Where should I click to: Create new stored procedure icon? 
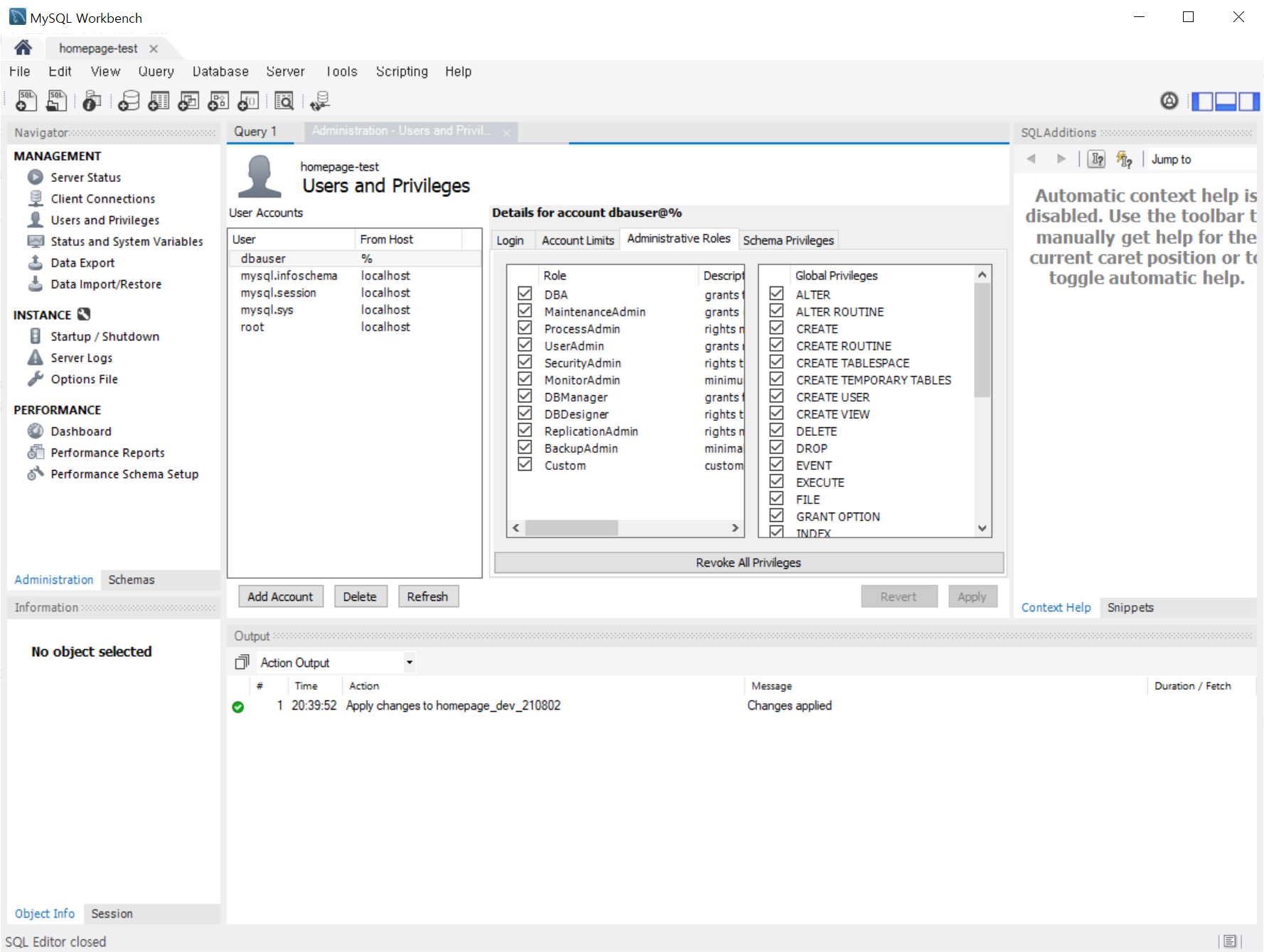(x=218, y=101)
